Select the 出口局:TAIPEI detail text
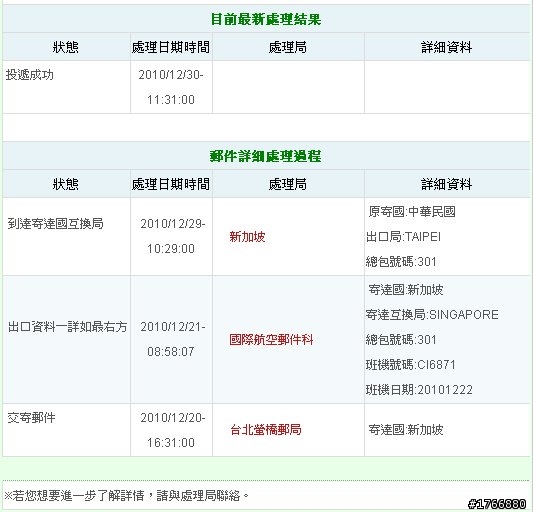533x512 pixels. (x=403, y=237)
